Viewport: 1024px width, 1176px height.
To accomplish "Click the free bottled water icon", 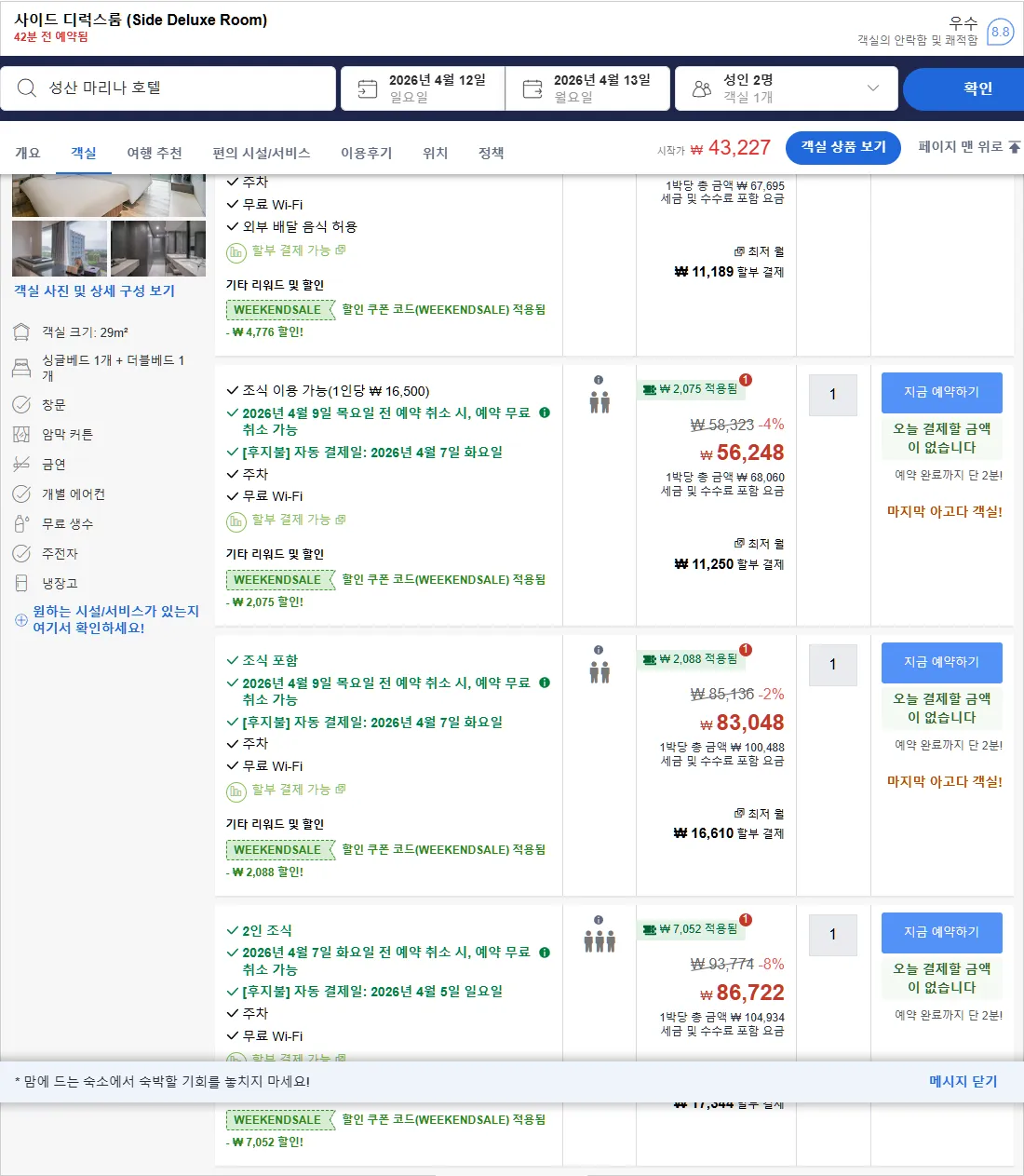I will click(x=21, y=523).
